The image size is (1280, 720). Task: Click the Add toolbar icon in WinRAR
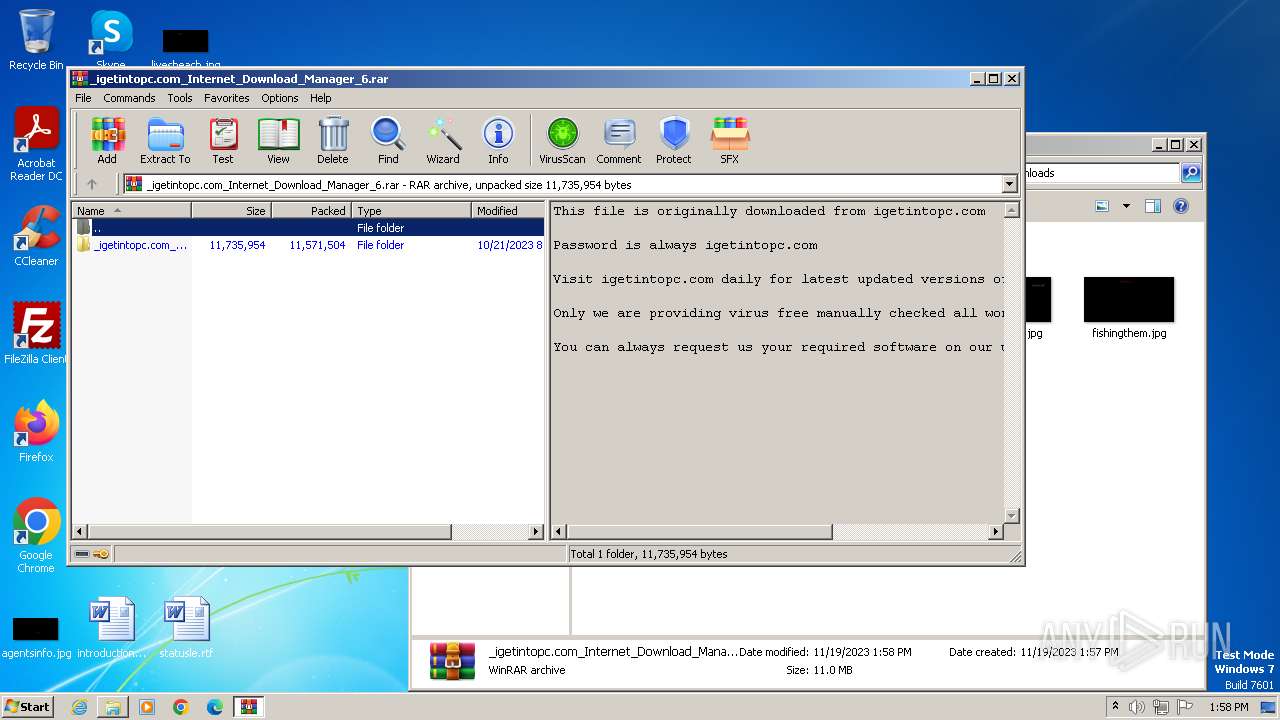107,141
